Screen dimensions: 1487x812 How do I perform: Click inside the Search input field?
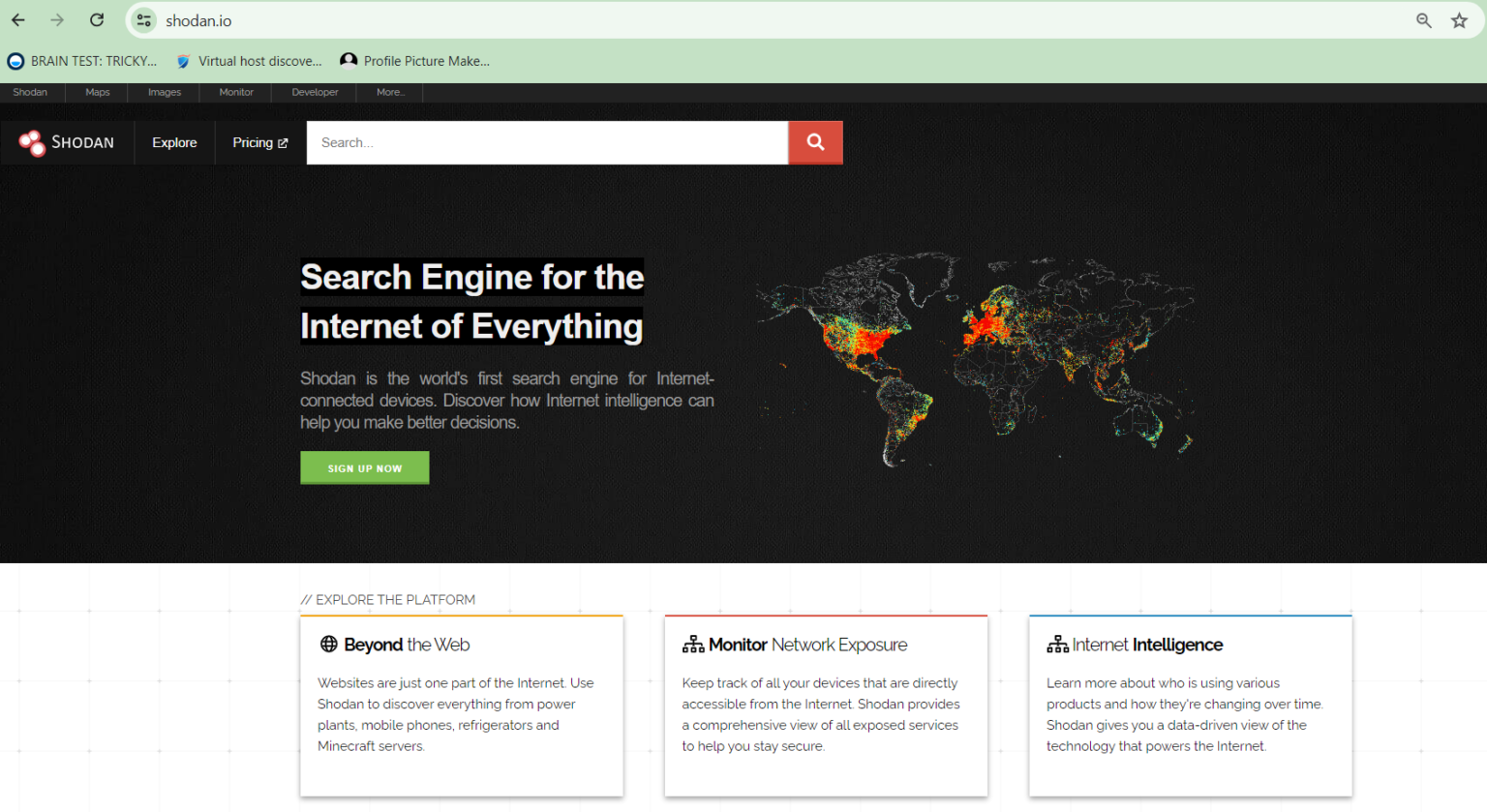[547, 142]
